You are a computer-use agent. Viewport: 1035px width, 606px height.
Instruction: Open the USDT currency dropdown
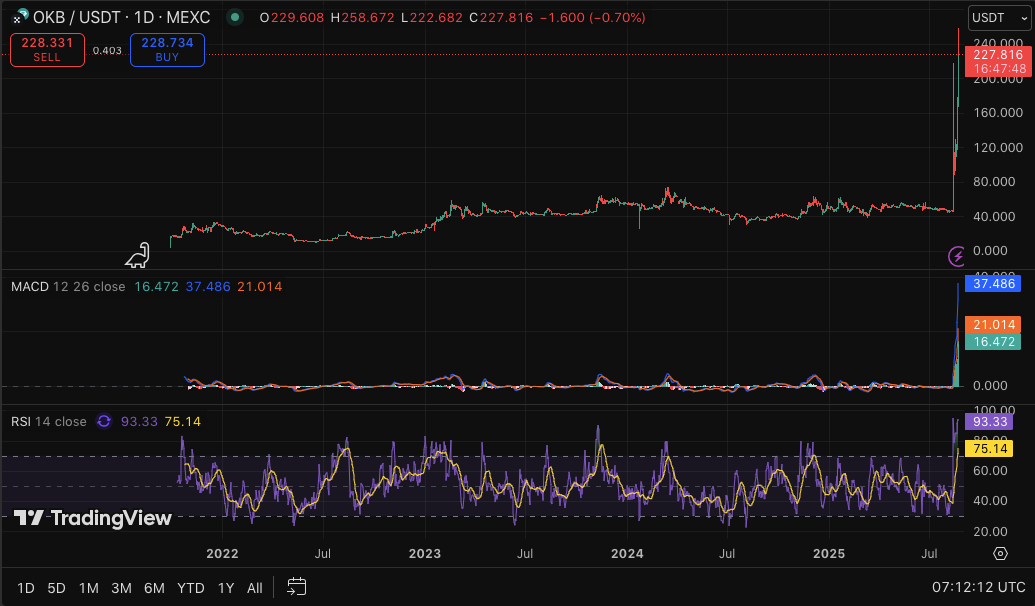click(995, 18)
